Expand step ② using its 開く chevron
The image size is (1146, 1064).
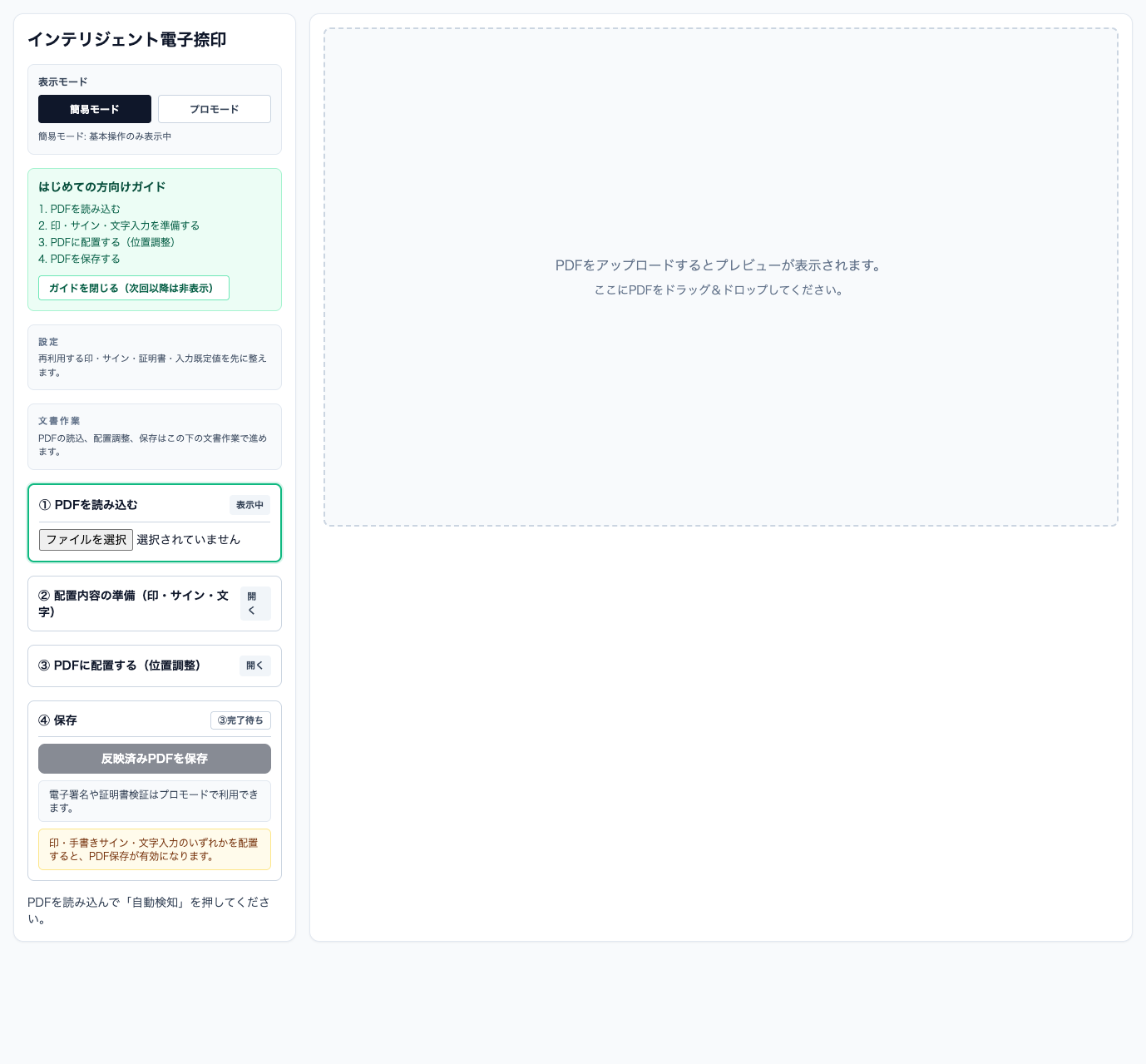(255, 604)
